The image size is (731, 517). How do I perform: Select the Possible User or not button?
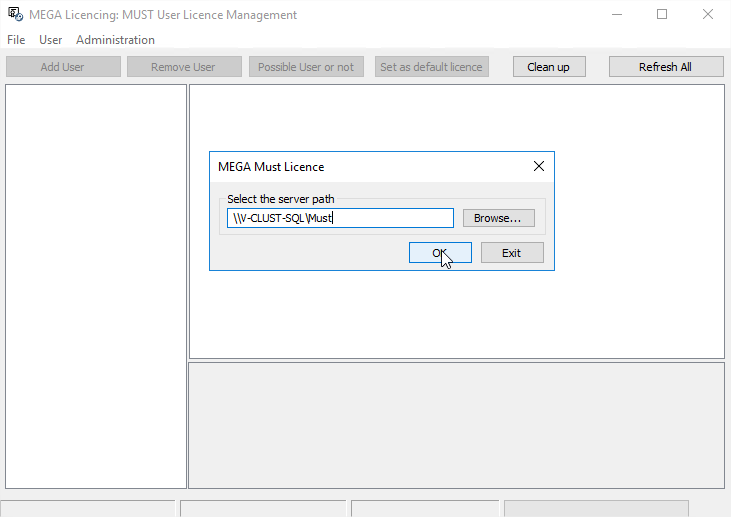[306, 67]
